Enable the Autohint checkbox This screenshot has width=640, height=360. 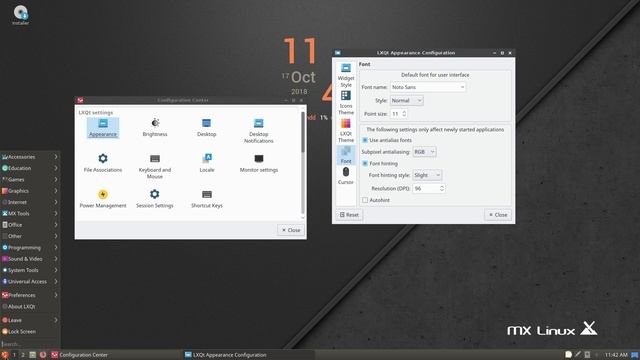pyautogui.click(x=365, y=200)
